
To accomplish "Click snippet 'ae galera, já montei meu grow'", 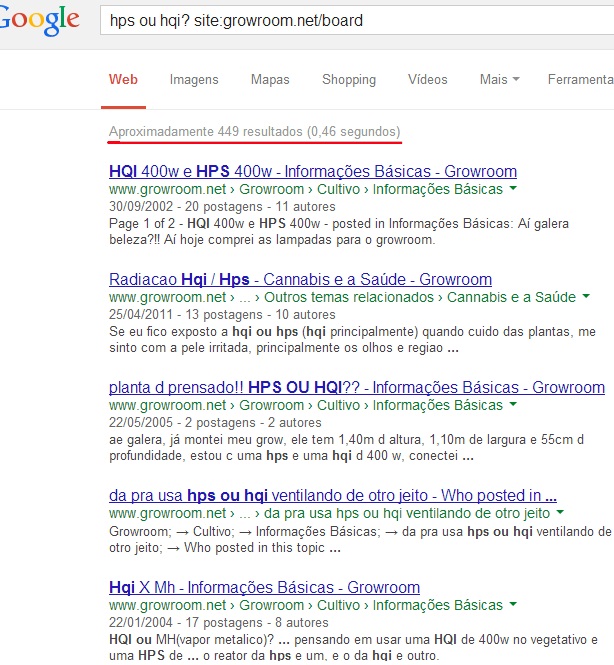I will (346, 448).
